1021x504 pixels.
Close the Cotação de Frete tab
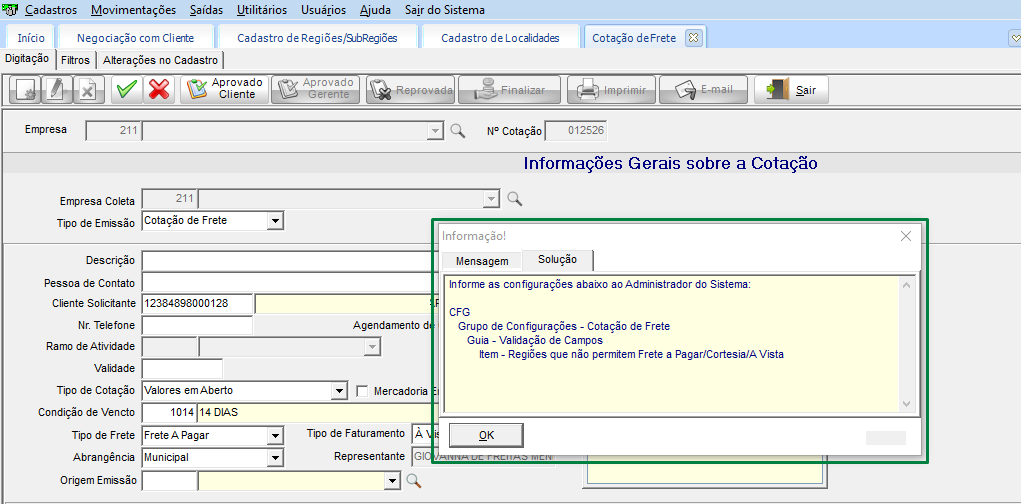pyautogui.click(x=694, y=38)
